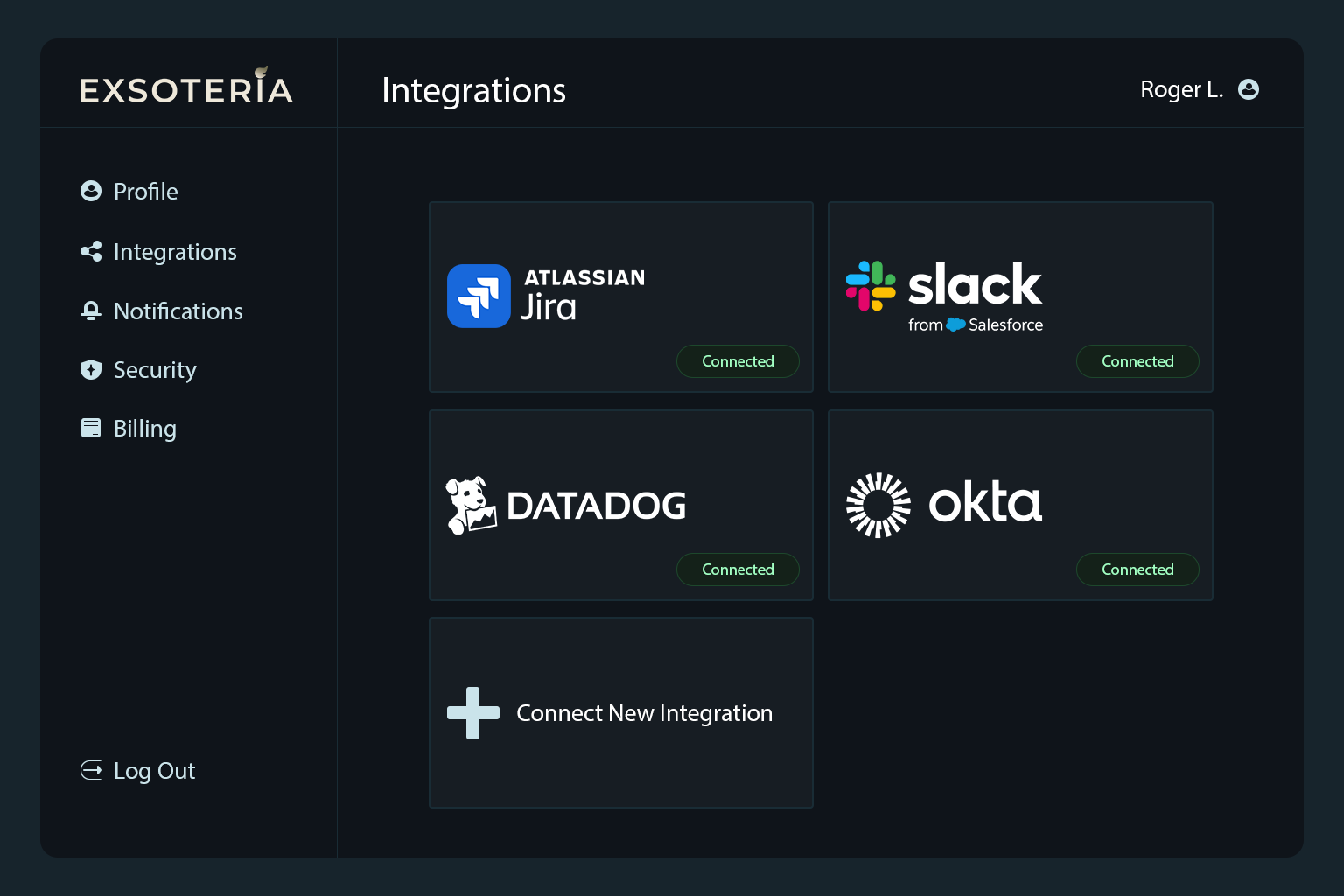Click the Integrations share-nodes icon
1344x896 pixels.
coord(91,252)
